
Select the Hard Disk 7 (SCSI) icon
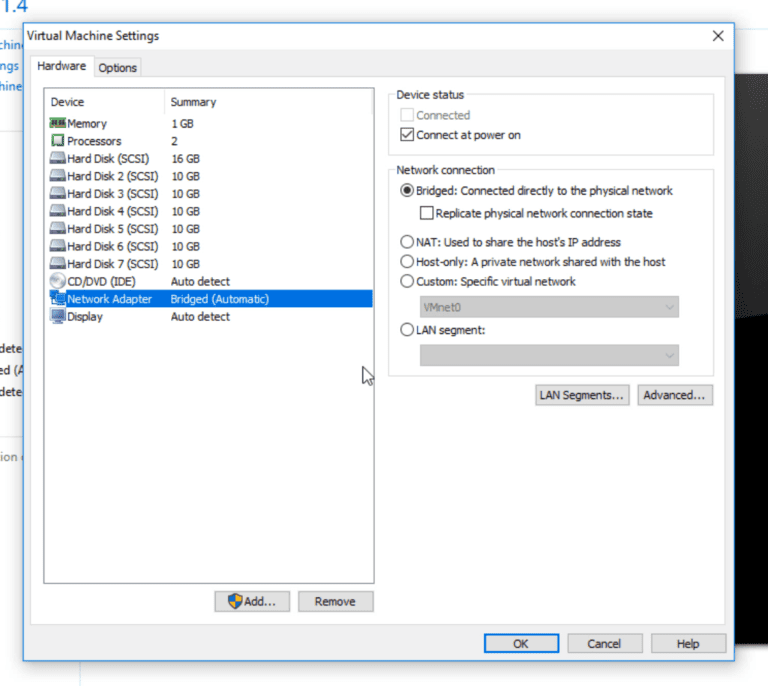(57, 264)
